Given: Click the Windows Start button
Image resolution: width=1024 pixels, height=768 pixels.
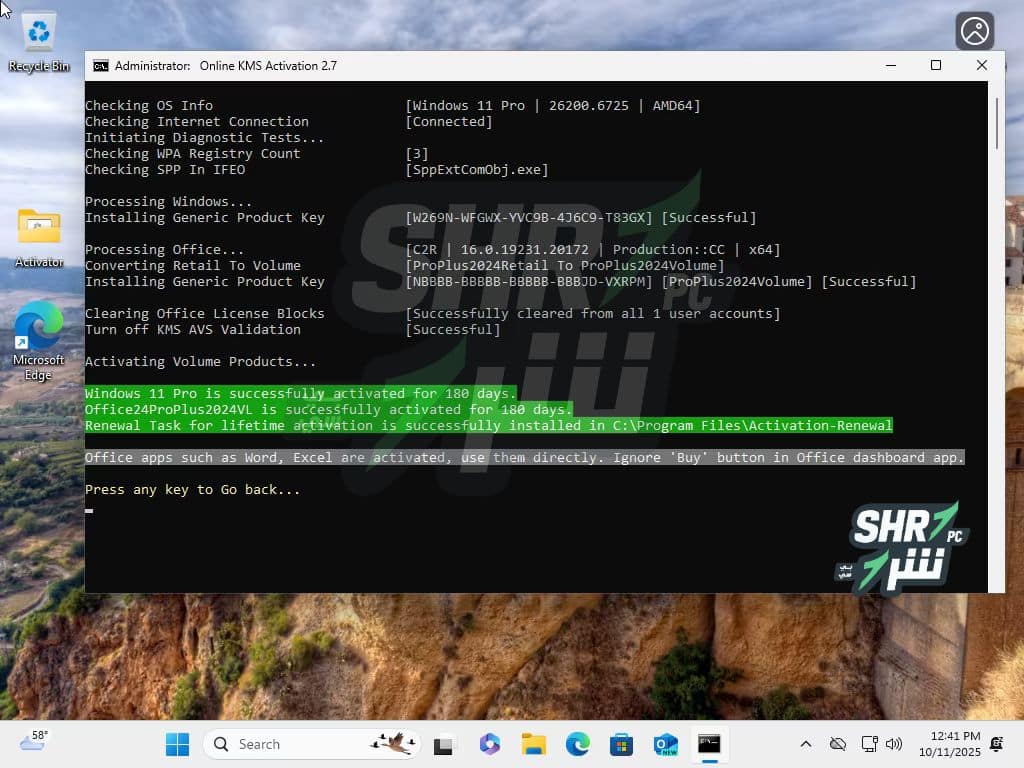Looking at the screenshot, I should pyautogui.click(x=177, y=744).
